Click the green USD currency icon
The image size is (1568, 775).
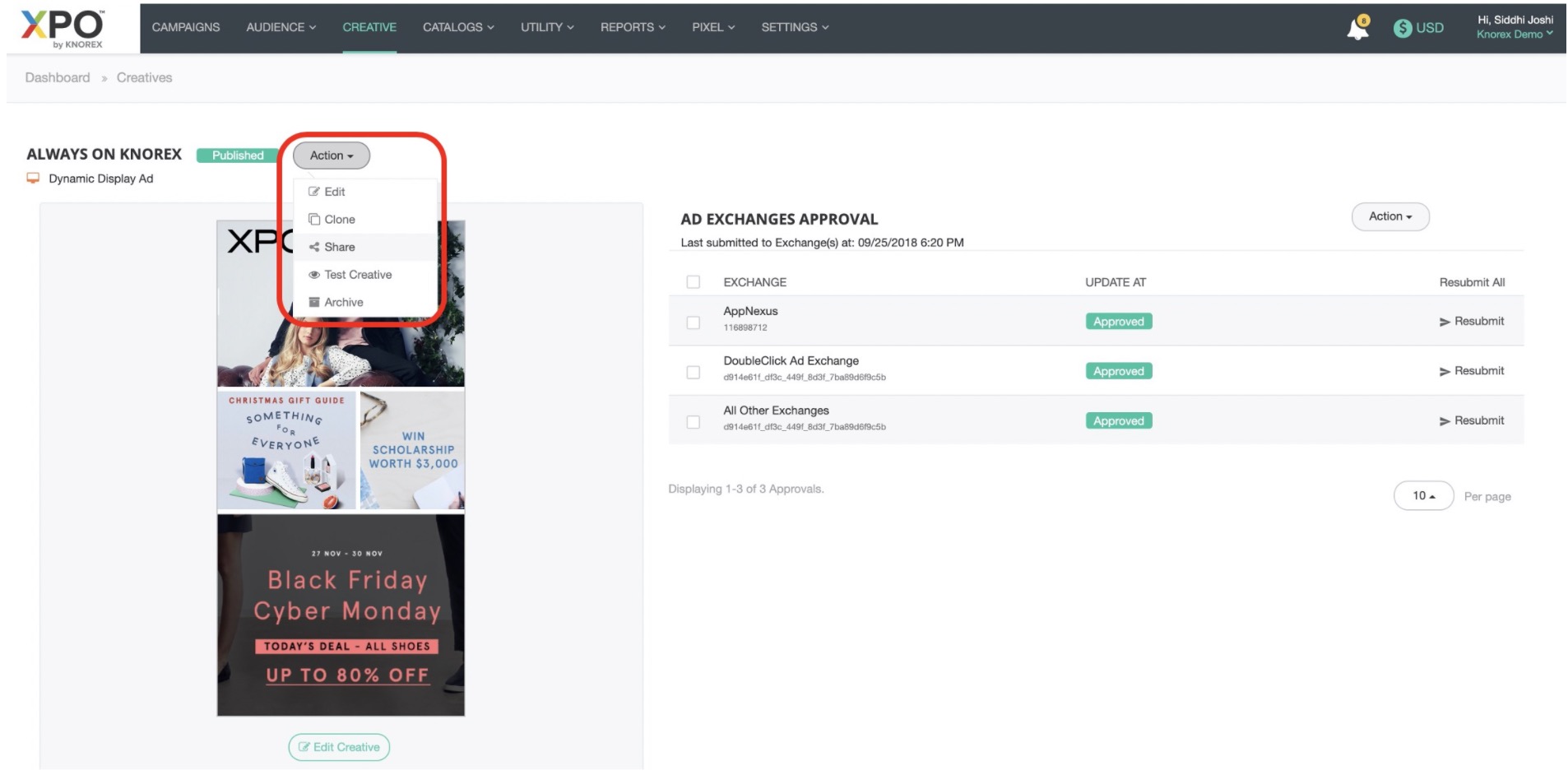tap(1402, 28)
